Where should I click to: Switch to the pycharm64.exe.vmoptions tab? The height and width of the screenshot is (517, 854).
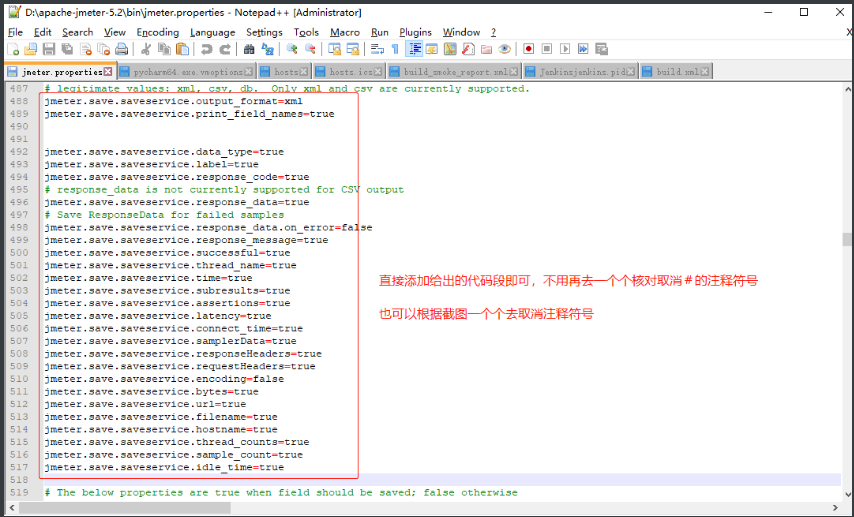coord(186,71)
